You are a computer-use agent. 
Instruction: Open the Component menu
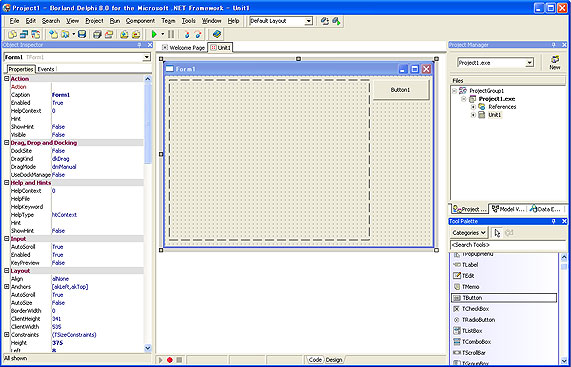point(140,21)
